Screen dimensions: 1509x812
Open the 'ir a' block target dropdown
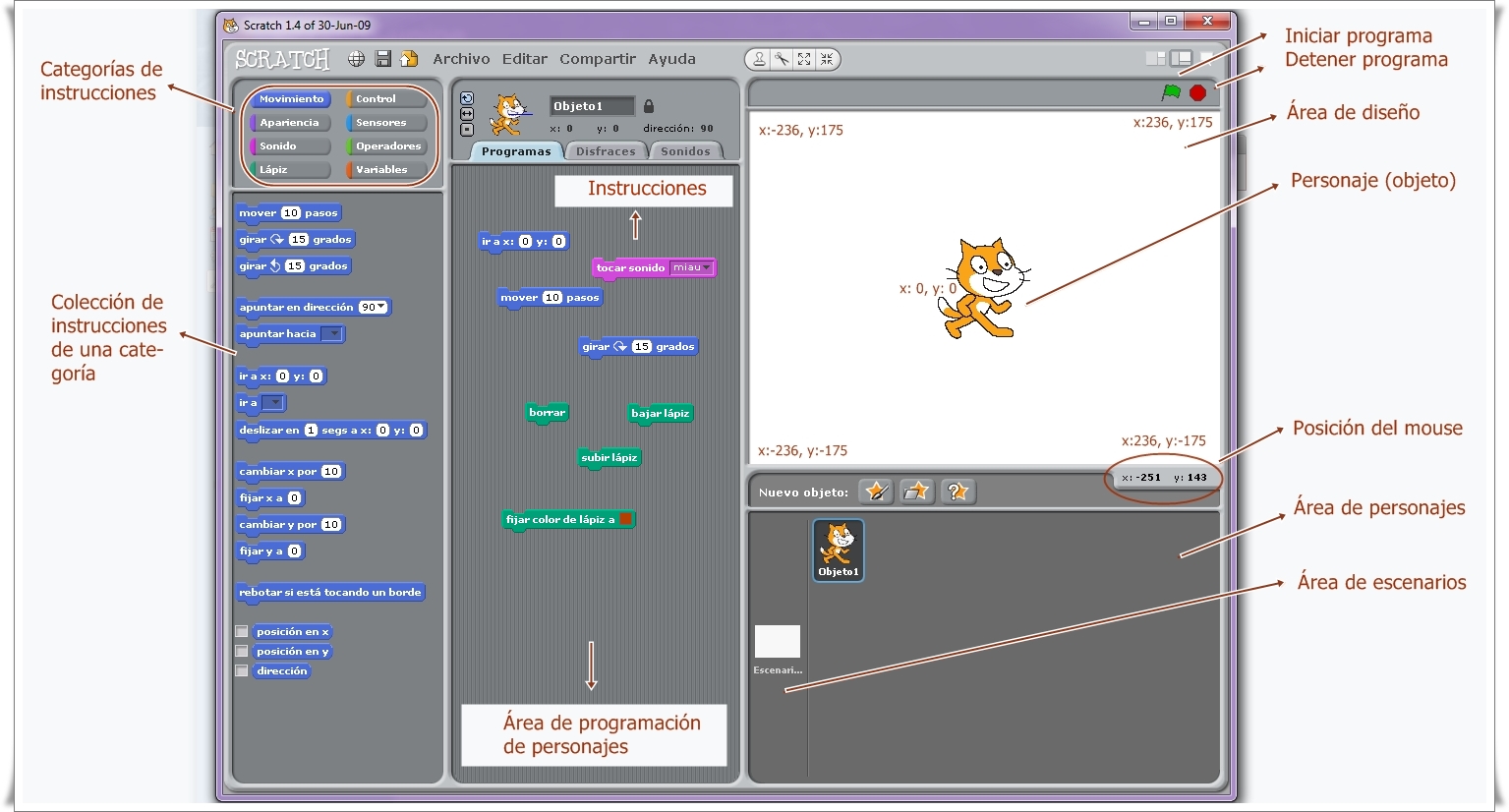[x=273, y=403]
